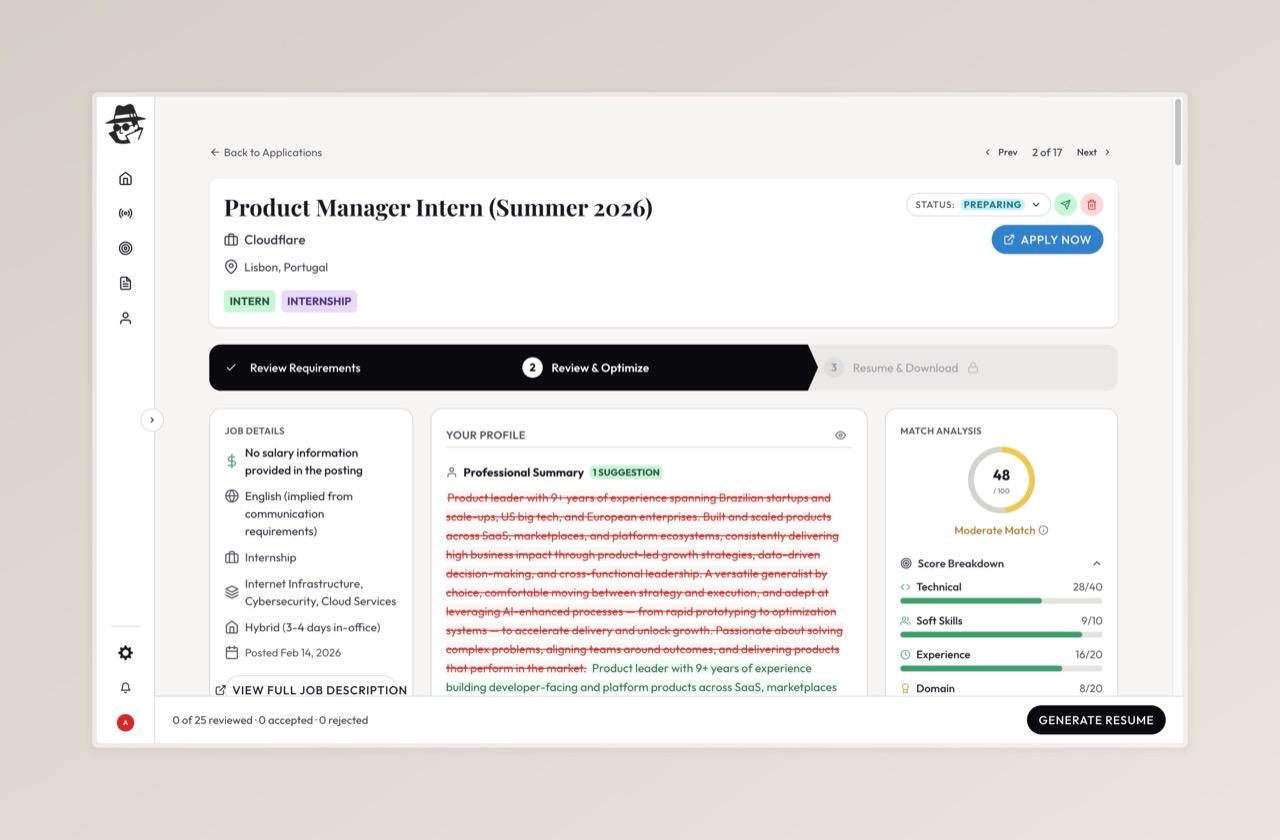Image resolution: width=1280 pixels, height=840 pixels.
Task: Toggle profile visibility eye icon
Action: [x=840, y=435]
